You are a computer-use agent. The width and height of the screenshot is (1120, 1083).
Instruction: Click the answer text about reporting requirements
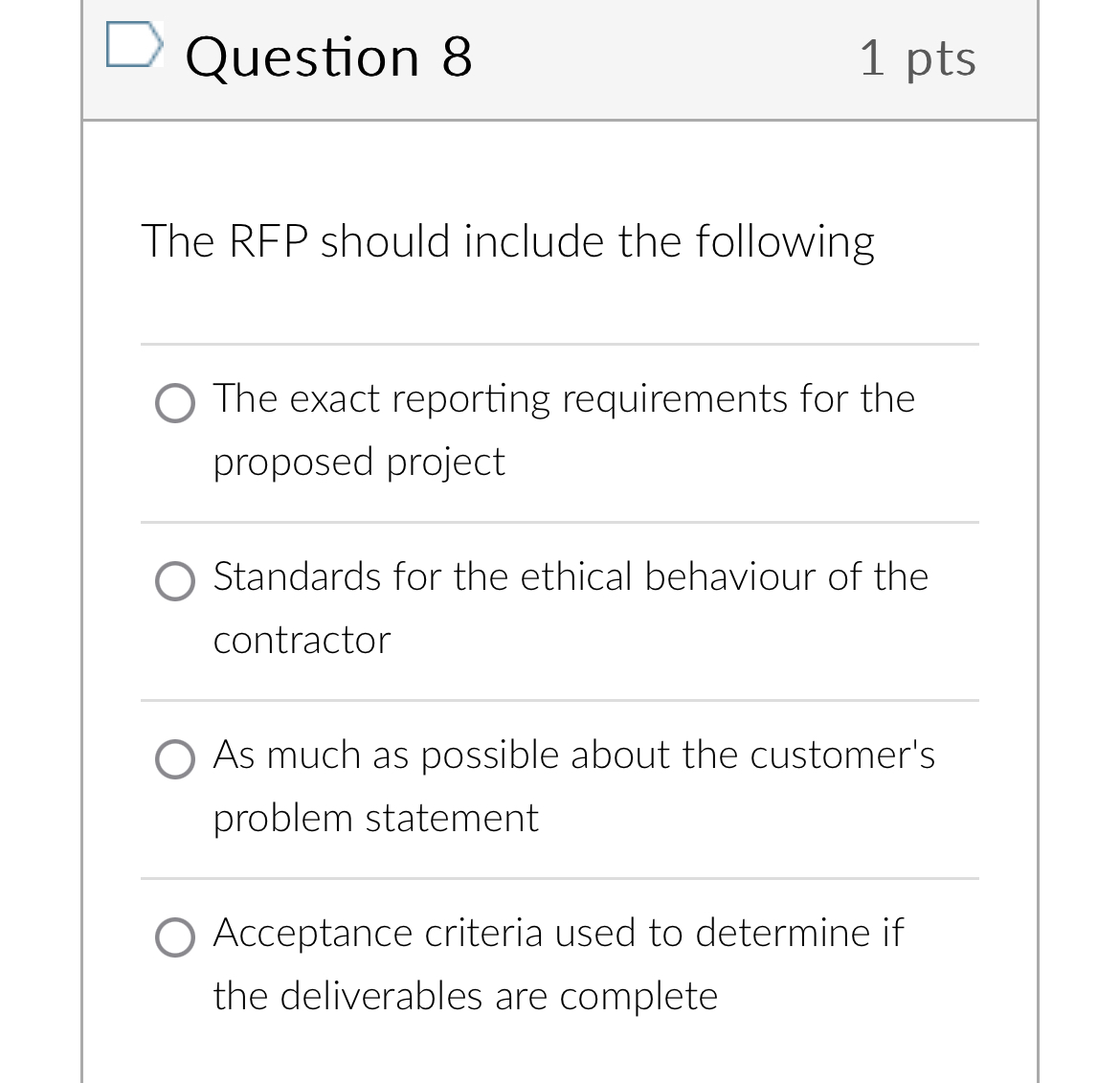[x=563, y=400]
